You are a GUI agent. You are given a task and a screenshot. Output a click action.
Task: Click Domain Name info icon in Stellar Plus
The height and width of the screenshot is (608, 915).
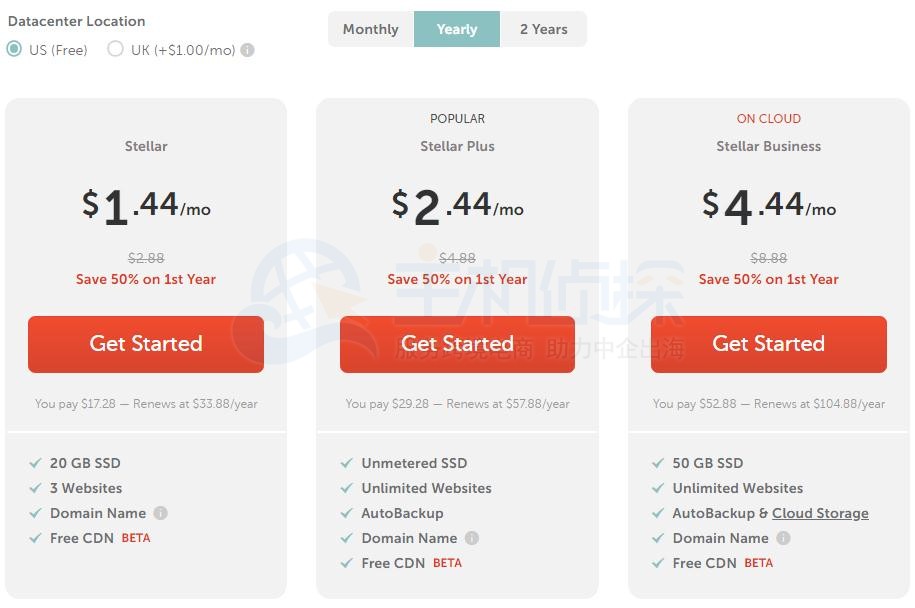tap(472, 538)
